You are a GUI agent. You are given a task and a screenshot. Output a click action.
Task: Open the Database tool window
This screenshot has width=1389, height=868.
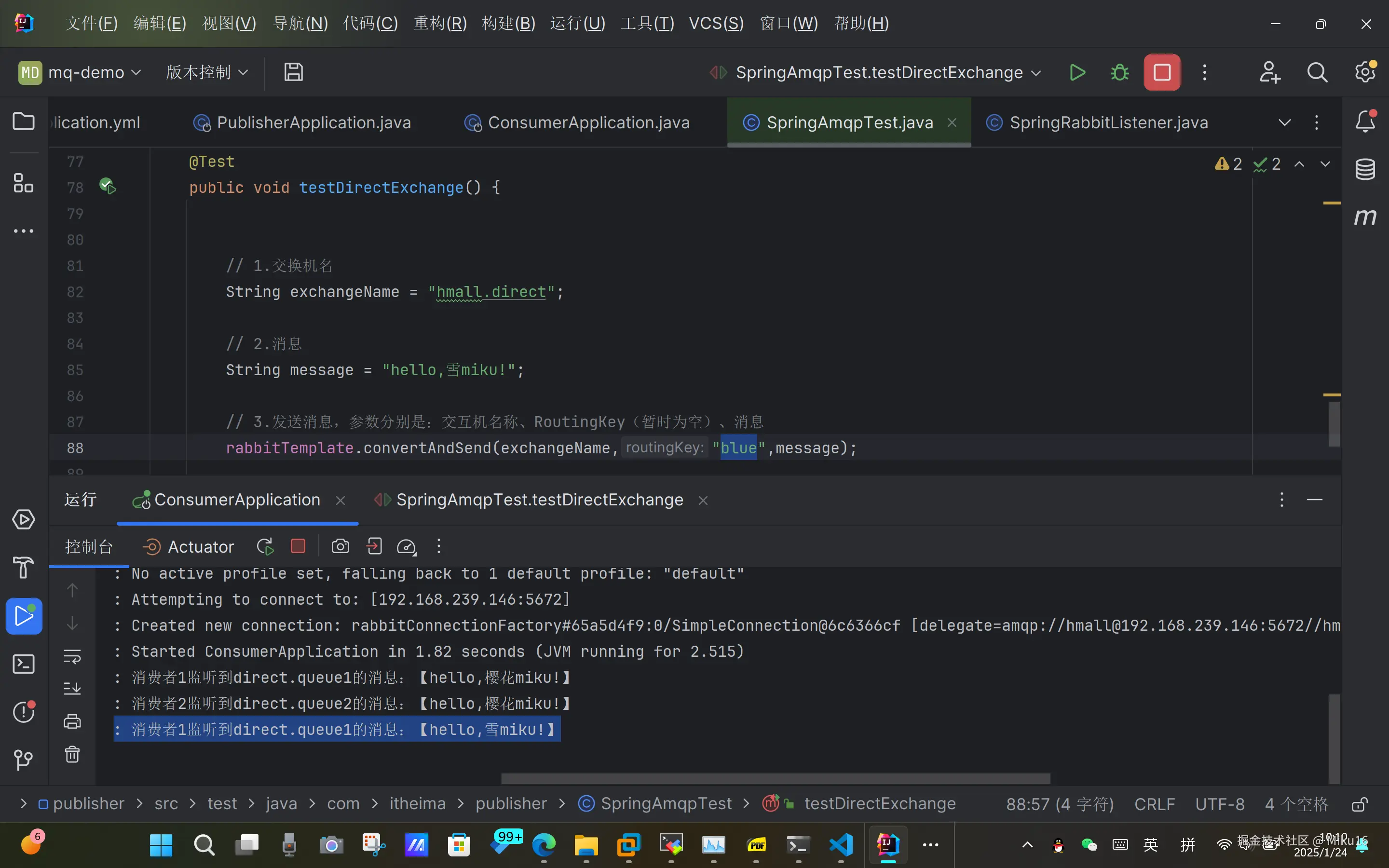(x=1365, y=169)
